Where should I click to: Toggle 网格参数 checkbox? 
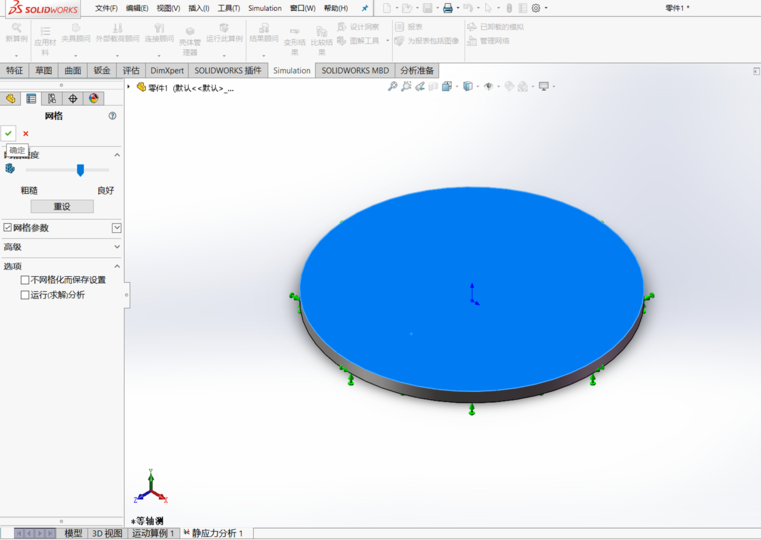(x=7, y=227)
